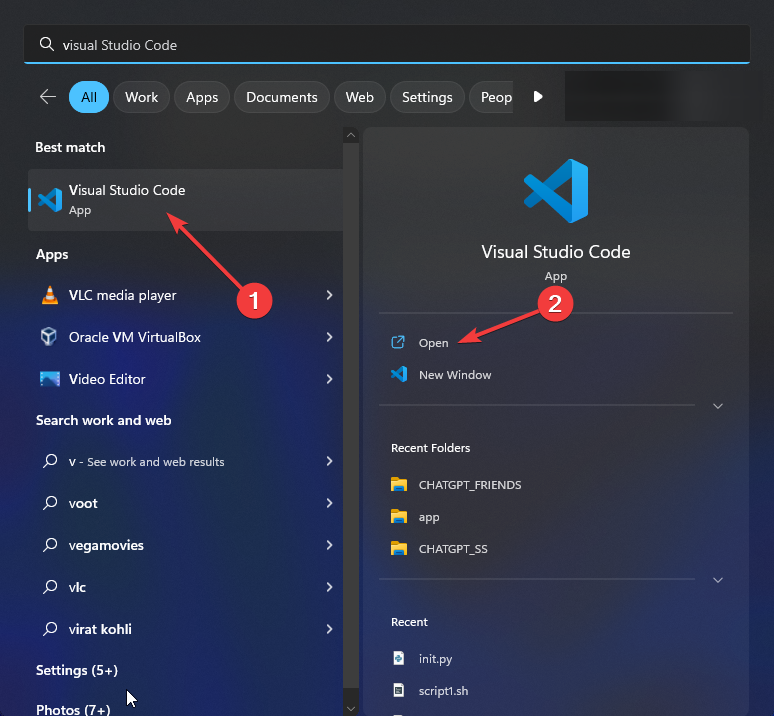Click the large Visual Studio Code logo in preview
The height and width of the screenshot is (716, 774).
[556, 191]
